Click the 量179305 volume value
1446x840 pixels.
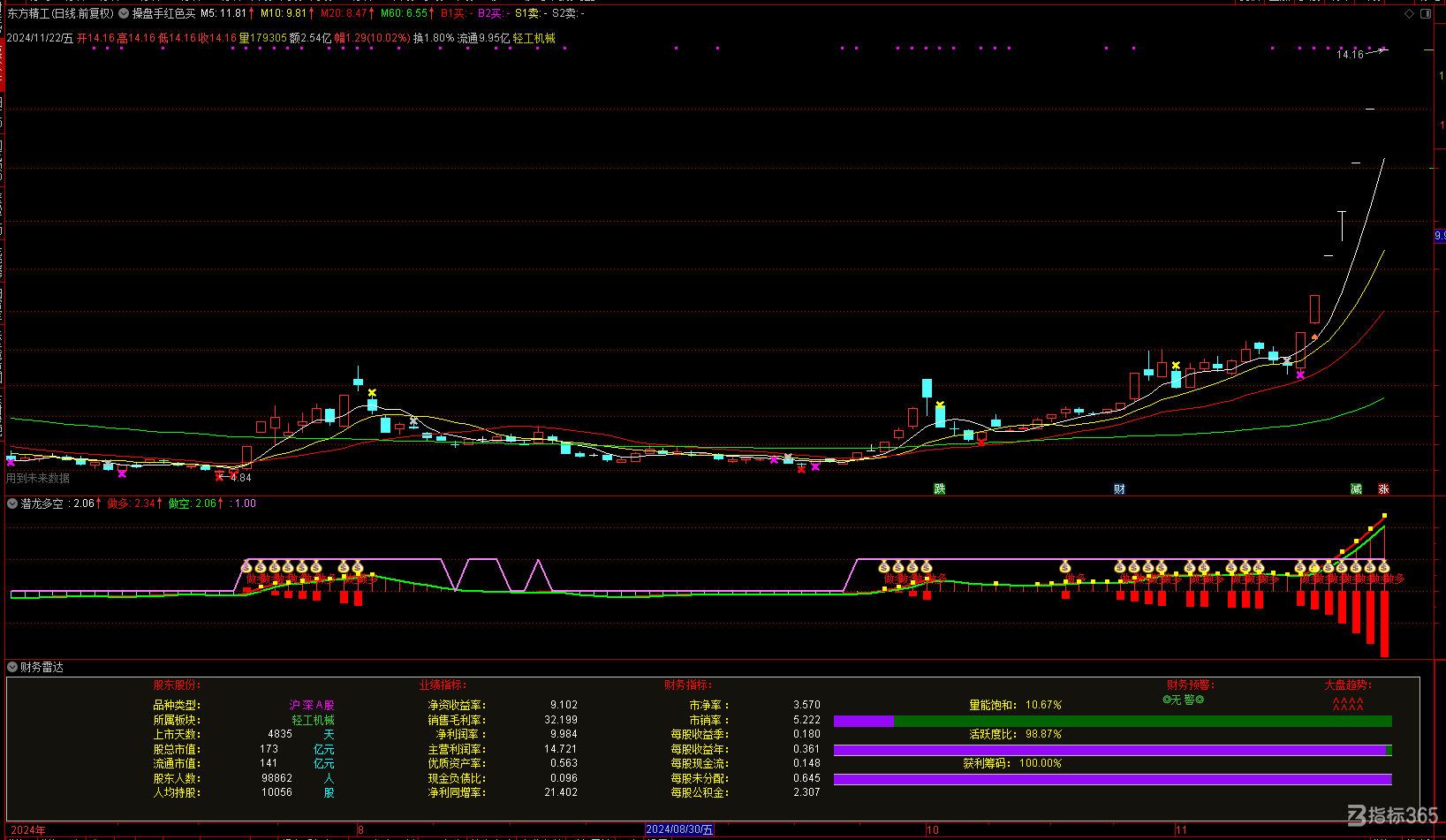click(x=263, y=38)
